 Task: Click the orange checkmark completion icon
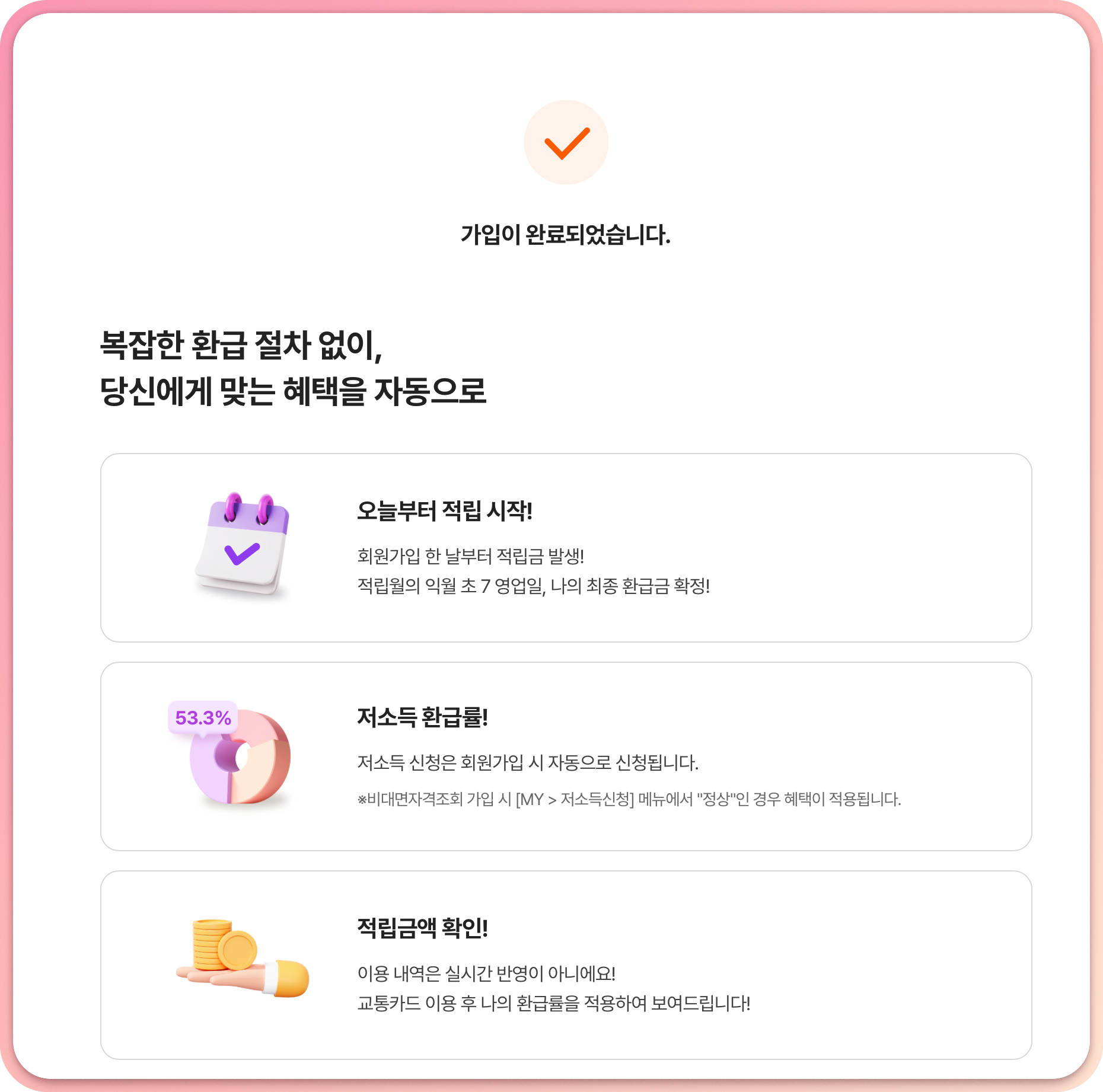pyautogui.click(x=566, y=142)
